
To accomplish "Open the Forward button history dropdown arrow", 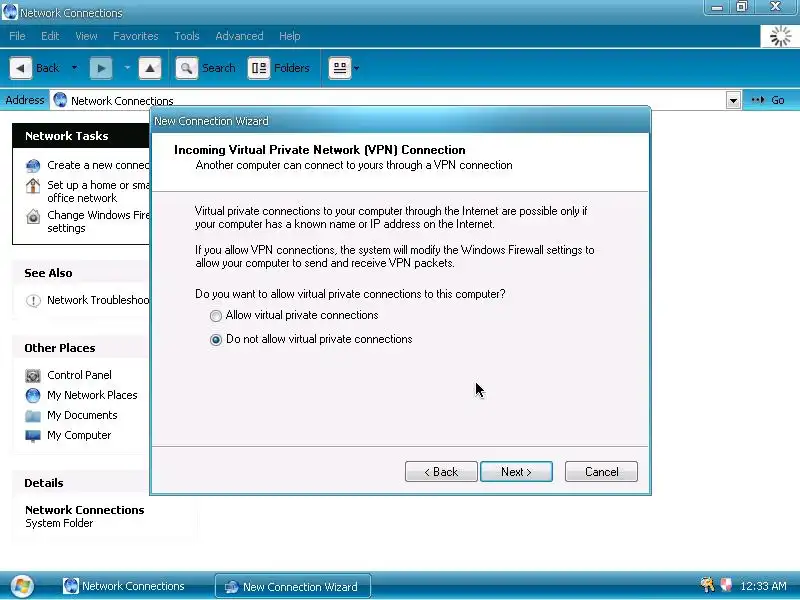I will (x=127, y=68).
